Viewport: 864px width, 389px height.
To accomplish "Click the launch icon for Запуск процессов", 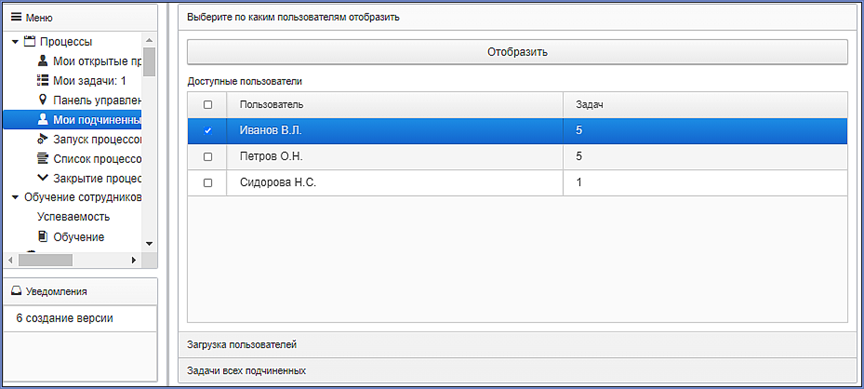I will pos(42,139).
